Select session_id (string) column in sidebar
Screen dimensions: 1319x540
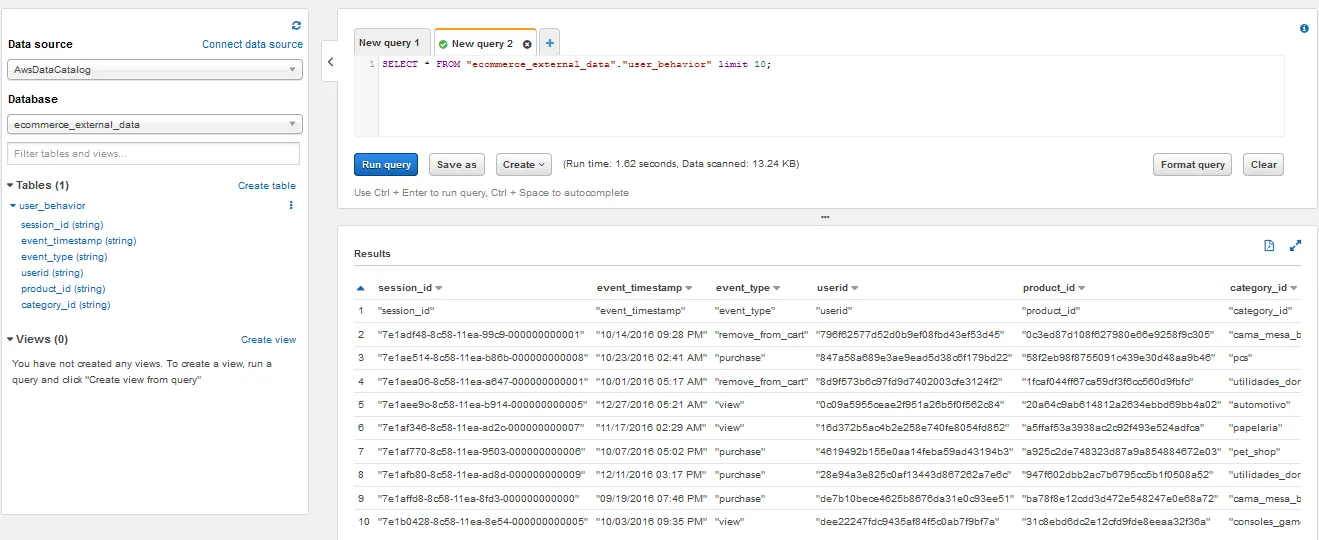(62, 225)
